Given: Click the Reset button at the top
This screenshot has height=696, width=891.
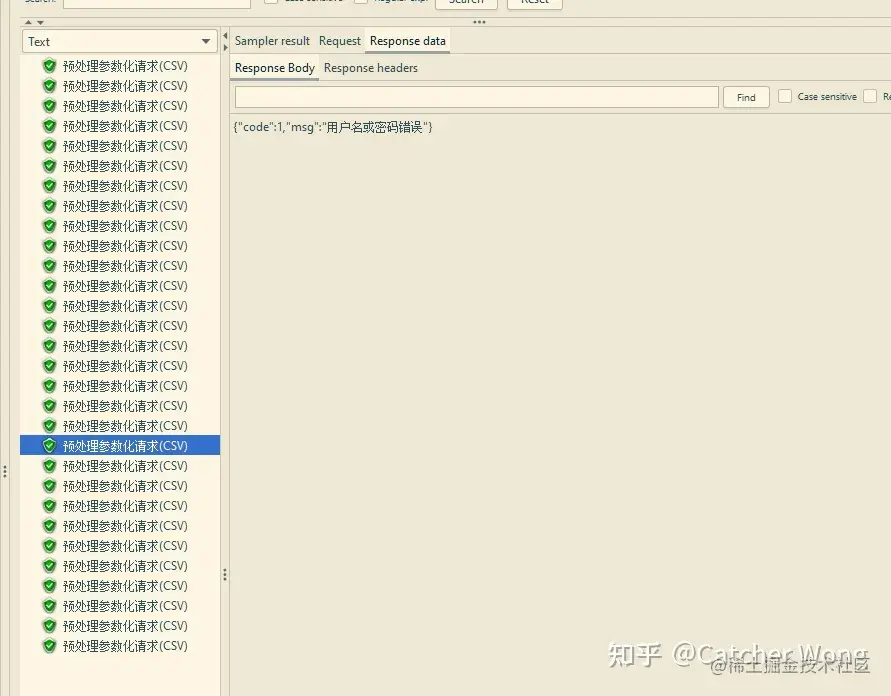Looking at the screenshot, I should tap(535, 2).
